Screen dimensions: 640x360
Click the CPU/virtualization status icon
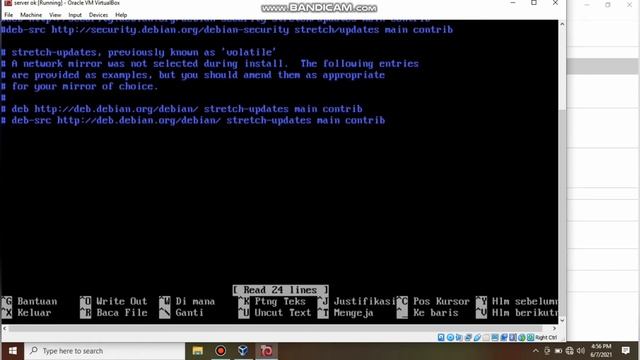pyautogui.click(x=513, y=338)
